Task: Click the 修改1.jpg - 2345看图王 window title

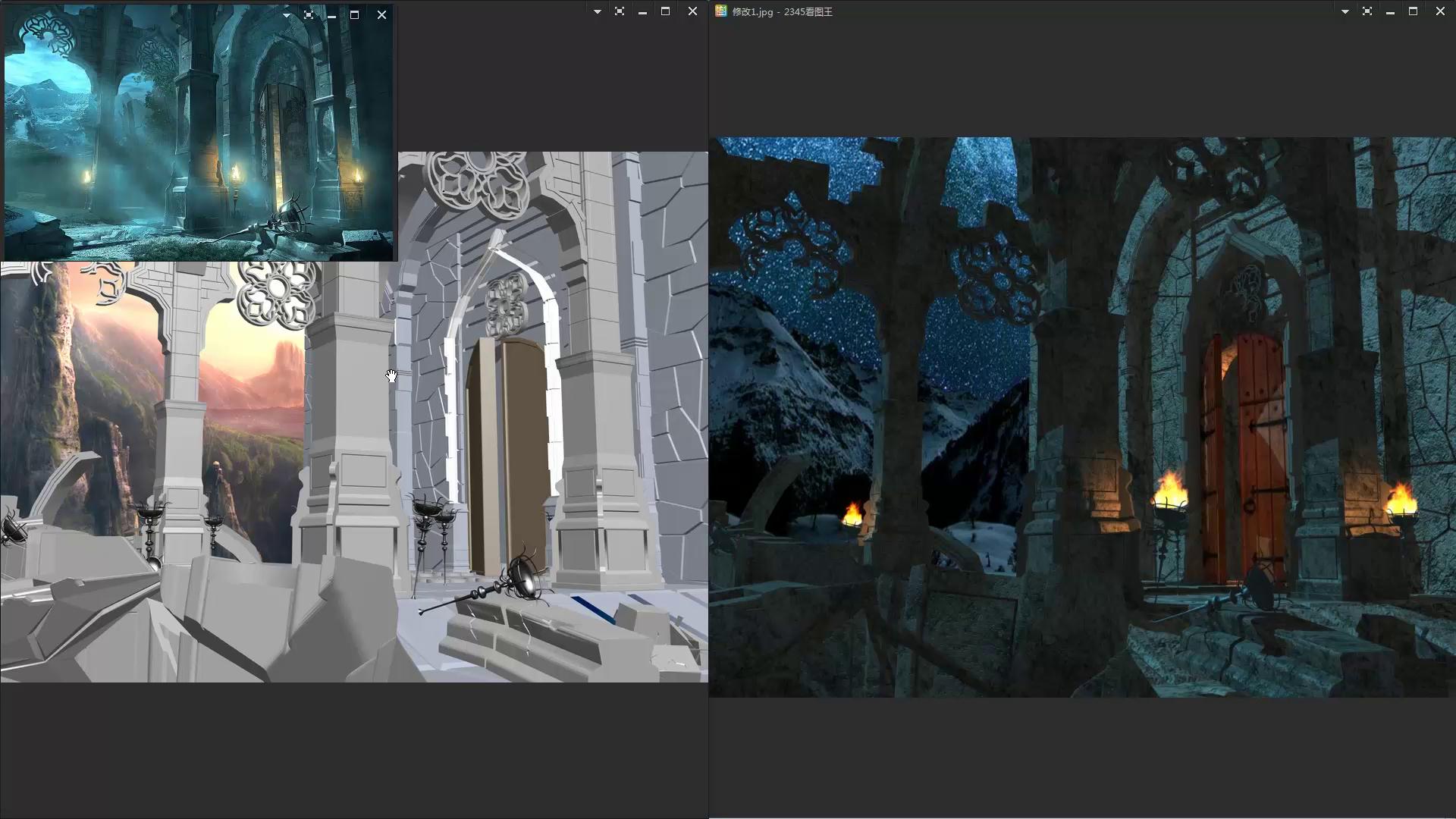Action: click(783, 12)
